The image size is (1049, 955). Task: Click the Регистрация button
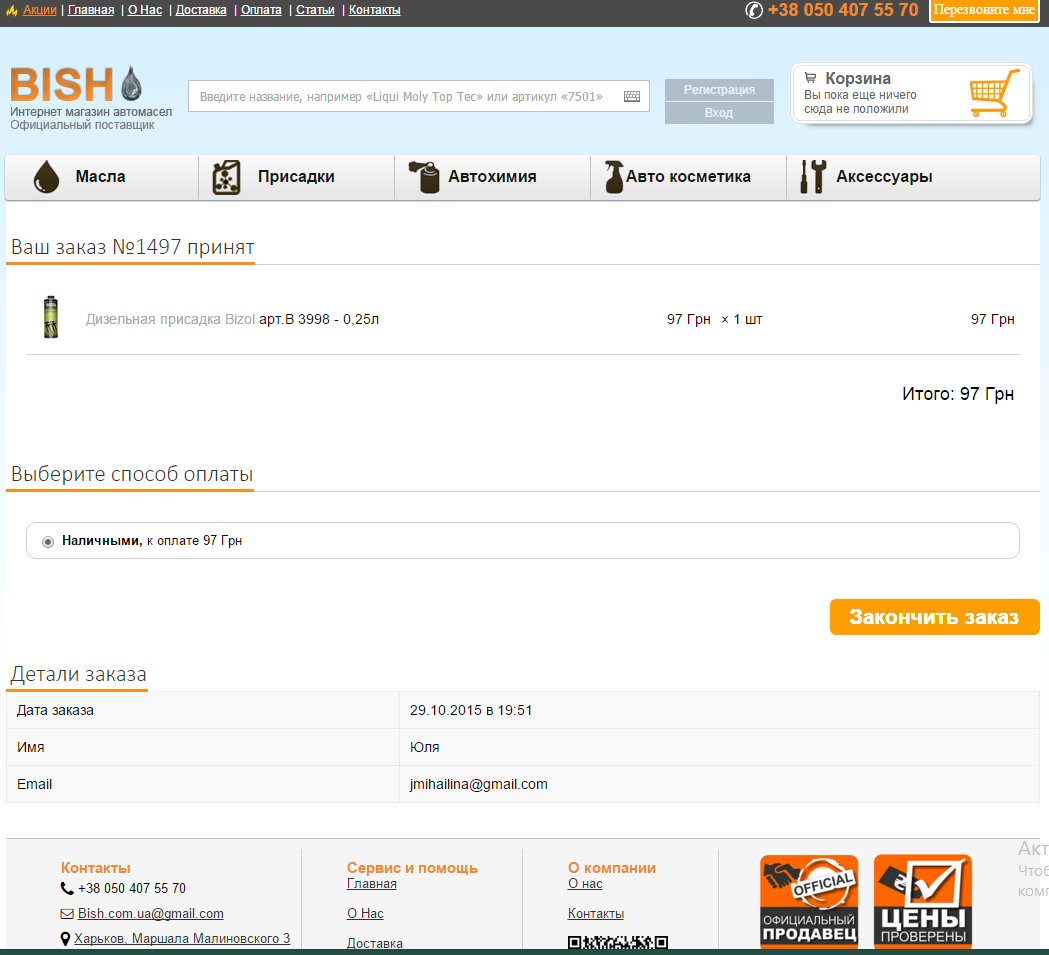[x=719, y=90]
